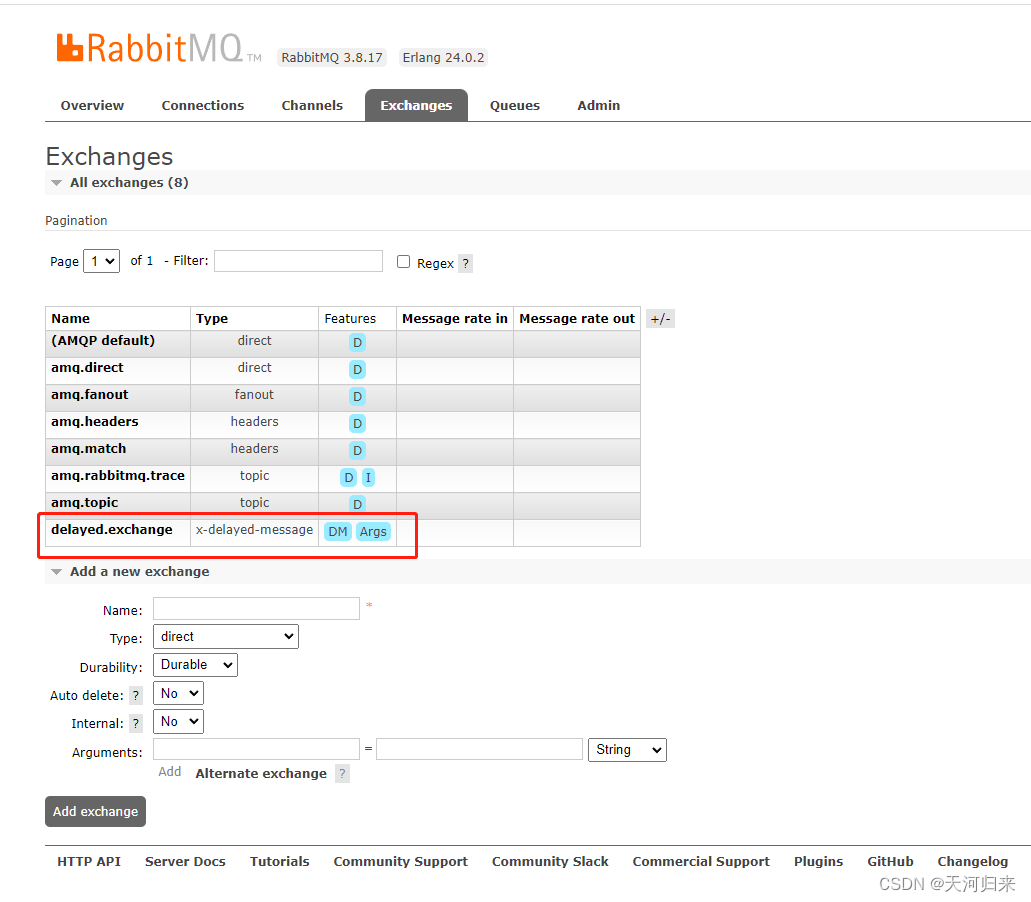Switch to the Connections tab
Image resolution: width=1031 pixels, height=902 pixels.
coord(203,106)
